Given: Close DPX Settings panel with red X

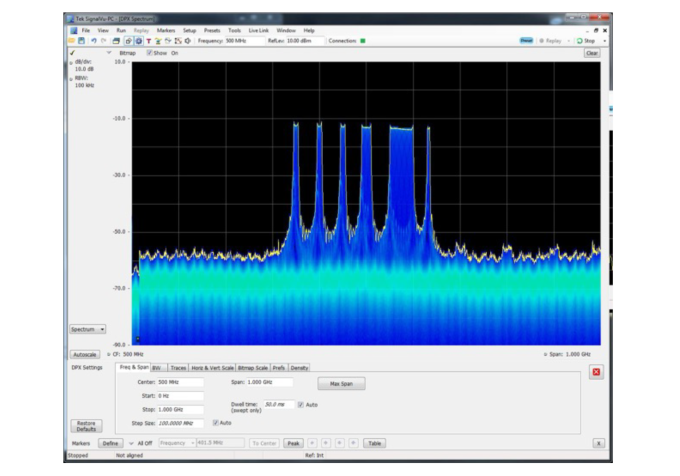Looking at the screenshot, I should click(x=596, y=372).
